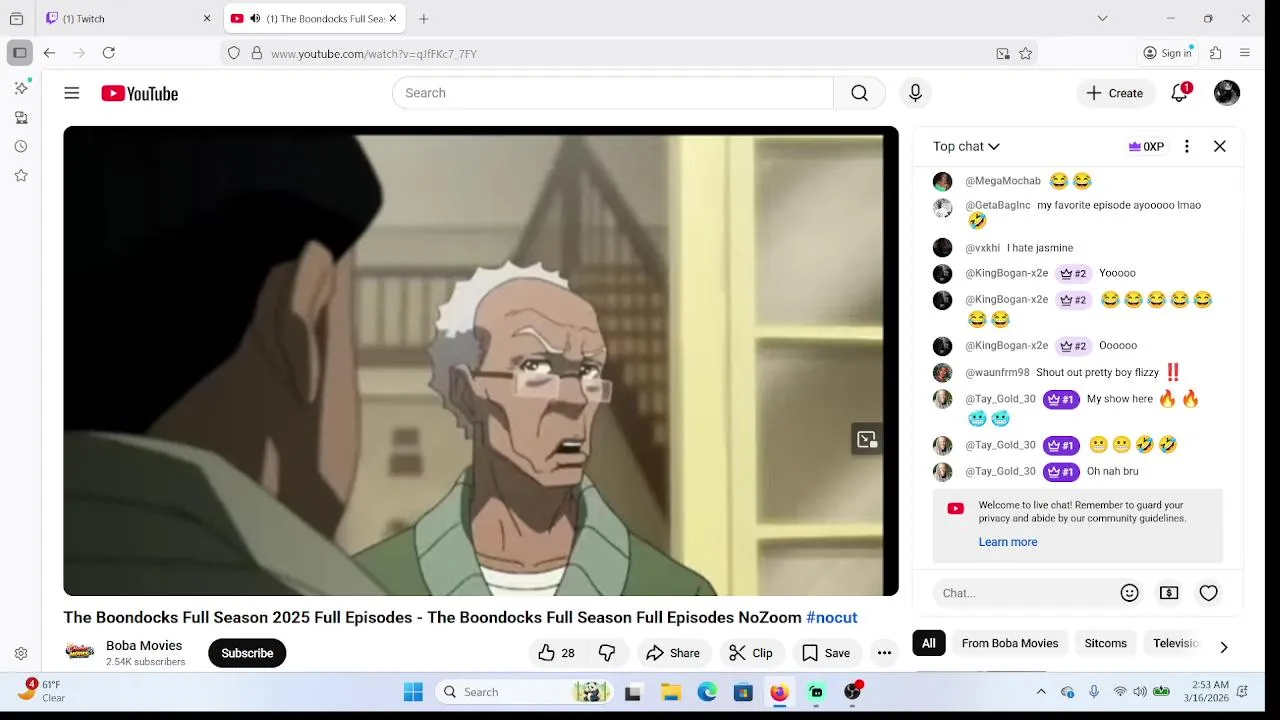
Task: Open sidebar bookmarks star icon
Action: tap(21, 175)
